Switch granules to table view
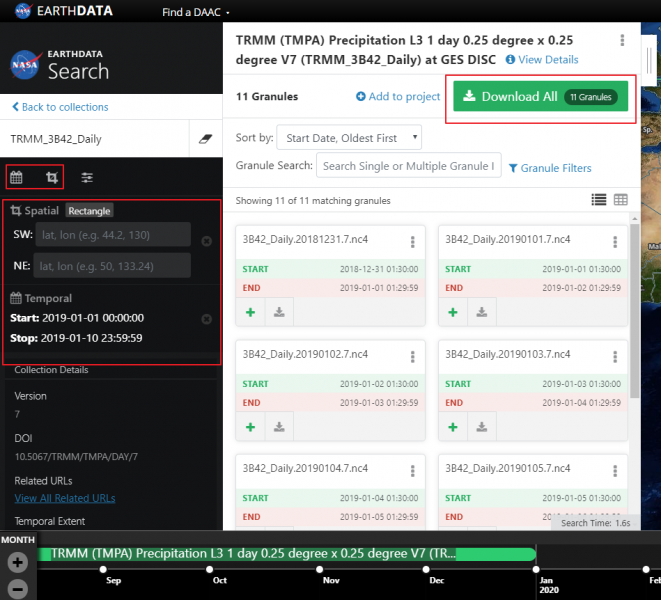Image resolution: width=661 pixels, height=600 pixels. (621, 200)
